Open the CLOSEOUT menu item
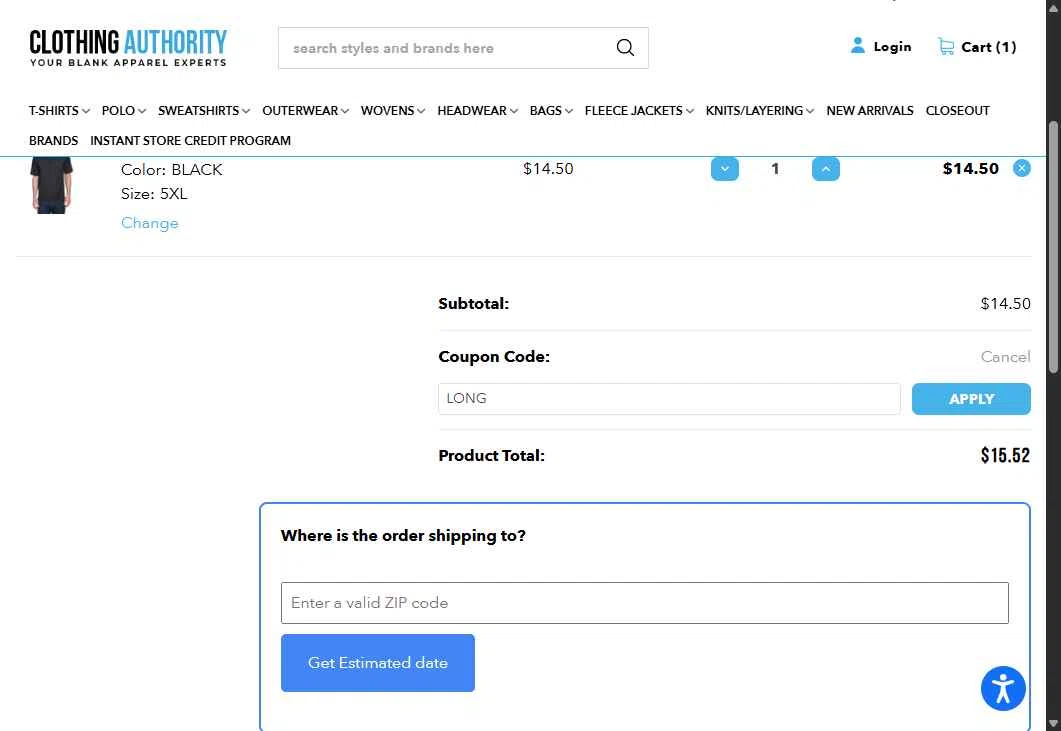The height and width of the screenshot is (731, 1061). click(x=957, y=110)
